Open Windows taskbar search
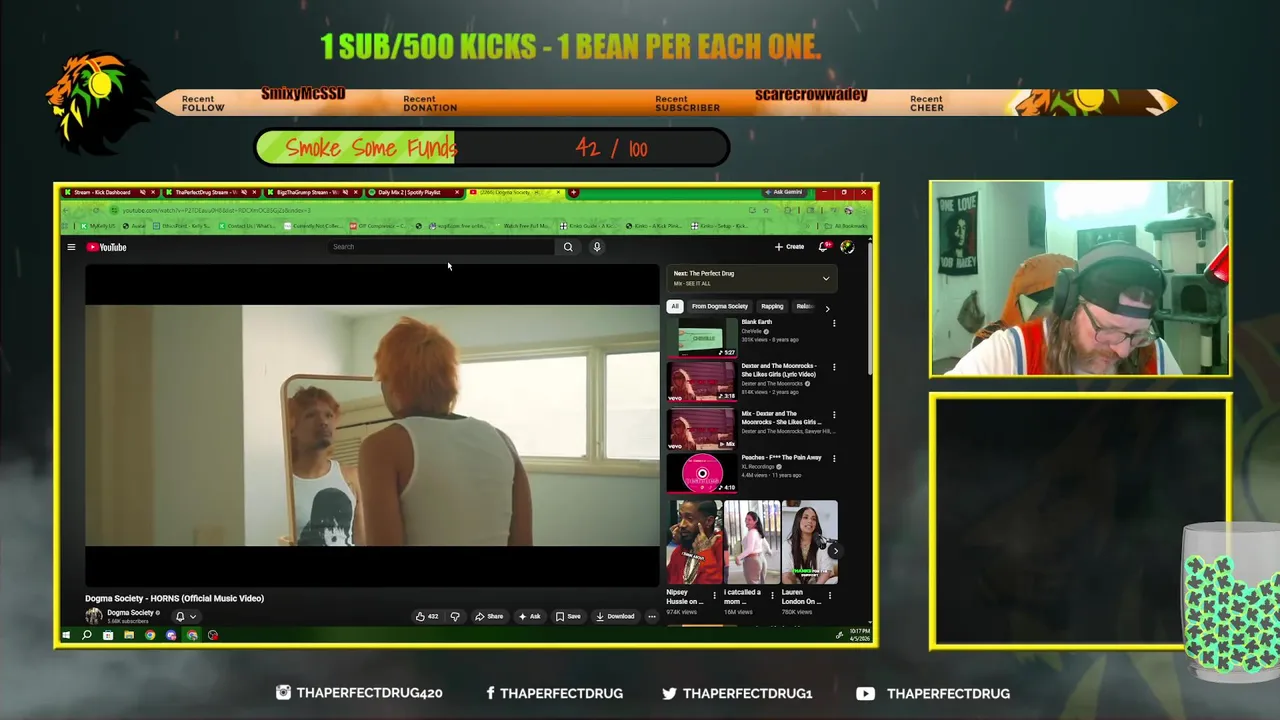 coord(87,635)
